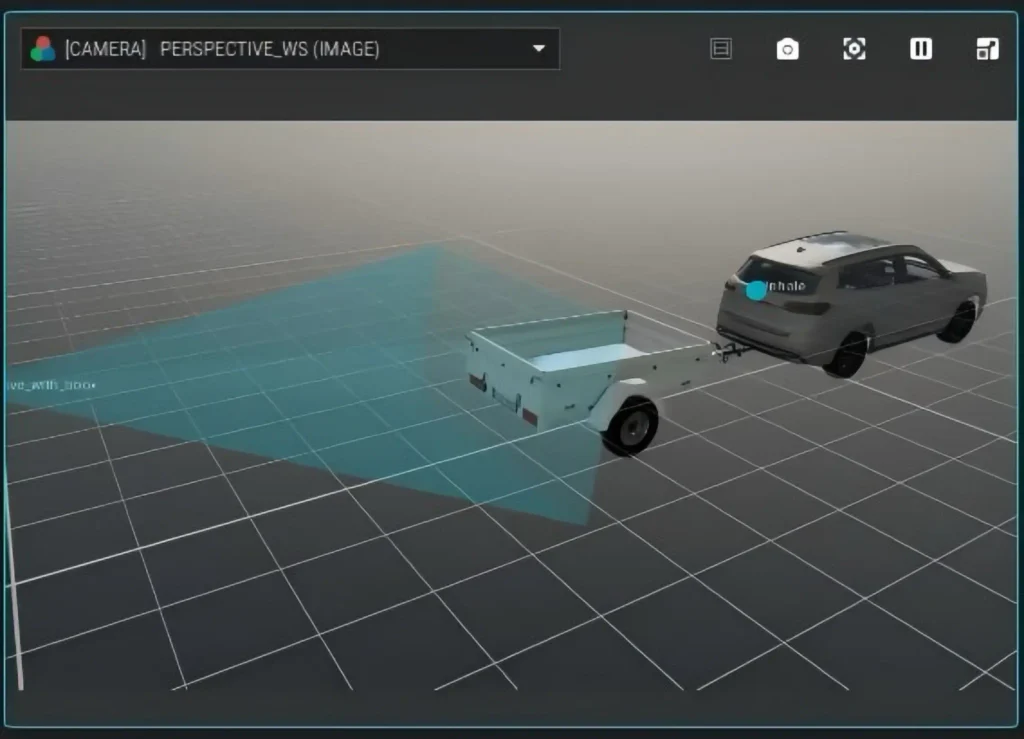The width and height of the screenshot is (1024, 739).
Task: Open the PERSPECTIVE_WS (IMAGE) combo box
Action: (x=290, y=49)
